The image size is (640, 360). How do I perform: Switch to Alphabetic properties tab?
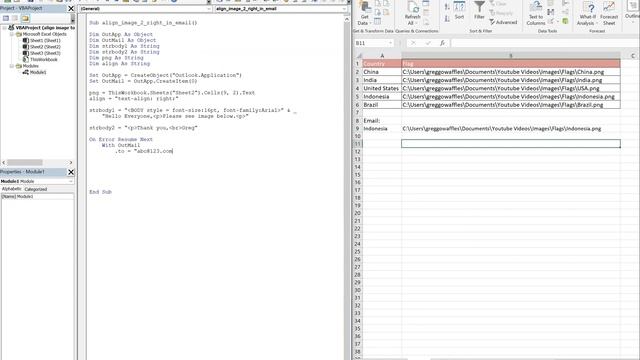(x=11, y=189)
